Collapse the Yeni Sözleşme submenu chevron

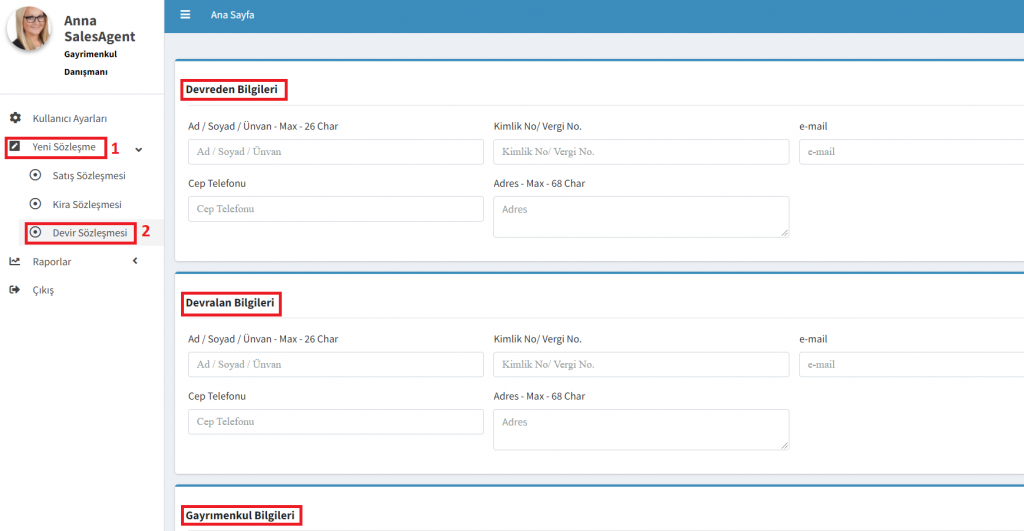(x=138, y=149)
